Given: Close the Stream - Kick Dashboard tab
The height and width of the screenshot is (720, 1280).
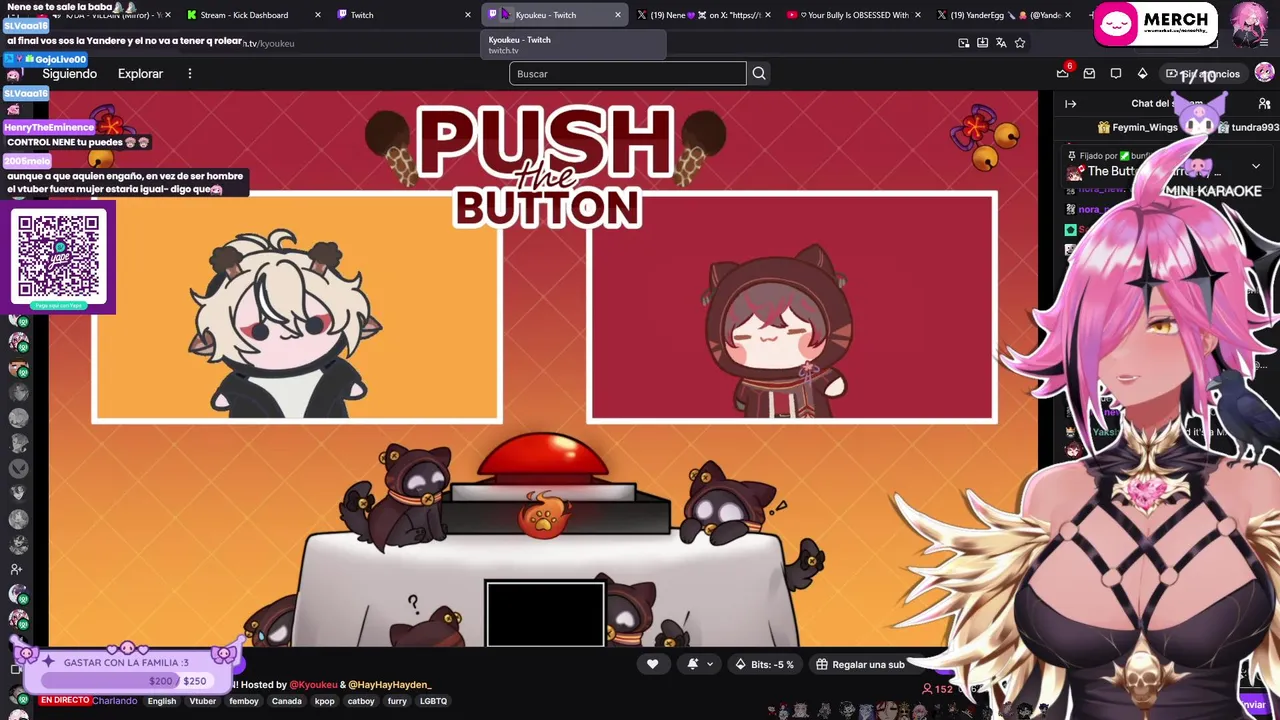Looking at the screenshot, I should (x=317, y=15).
